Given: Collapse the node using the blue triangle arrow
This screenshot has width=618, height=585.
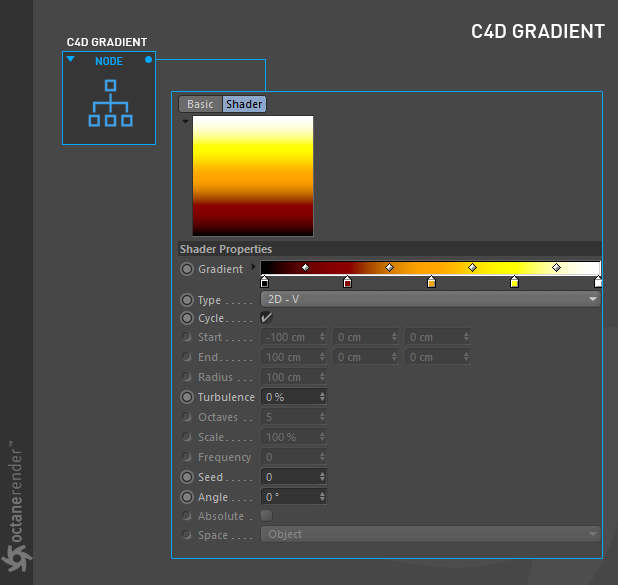Looking at the screenshot, I should point(71,59).
